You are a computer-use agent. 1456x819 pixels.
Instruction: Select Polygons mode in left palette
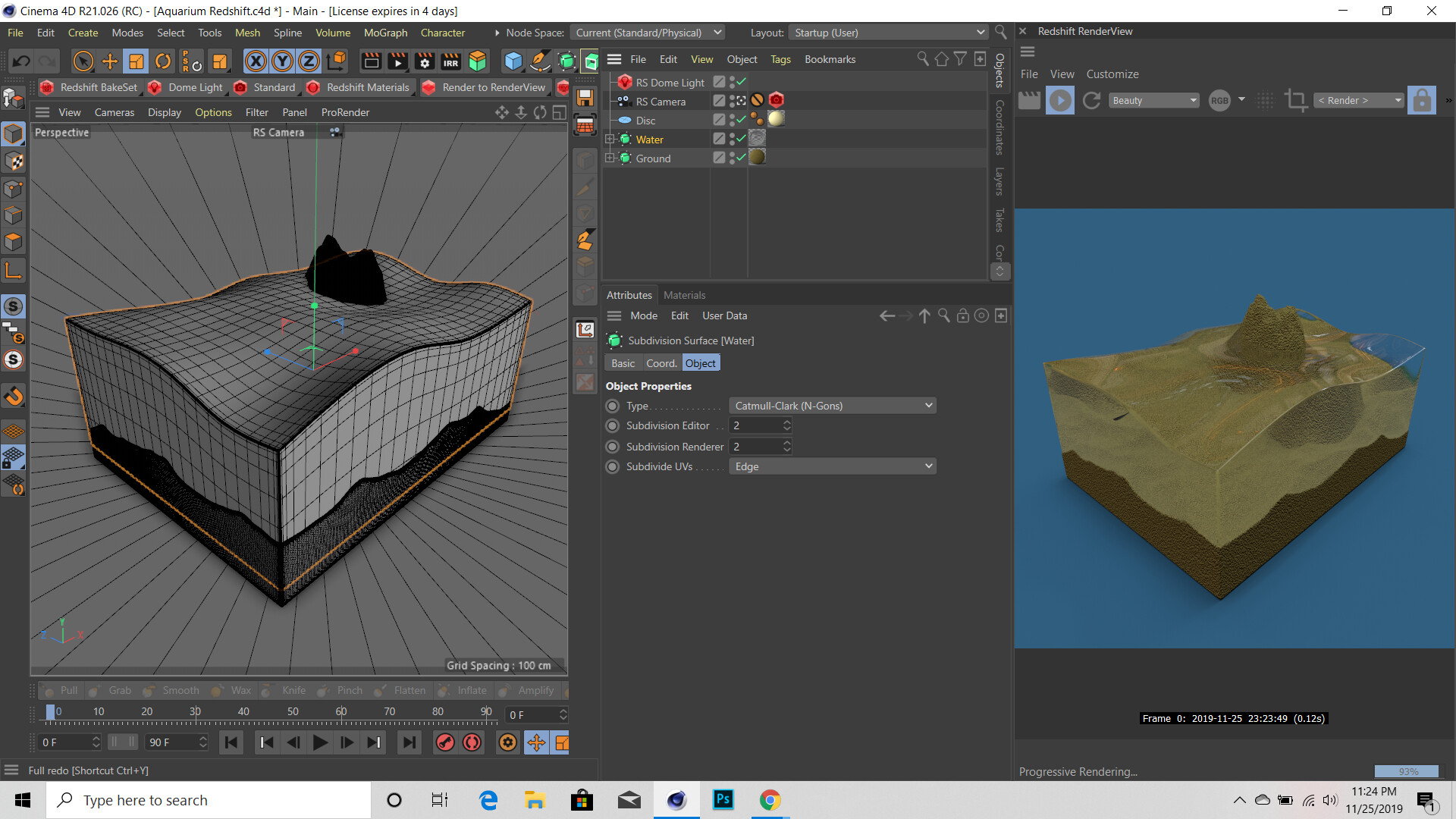point(14,242)
